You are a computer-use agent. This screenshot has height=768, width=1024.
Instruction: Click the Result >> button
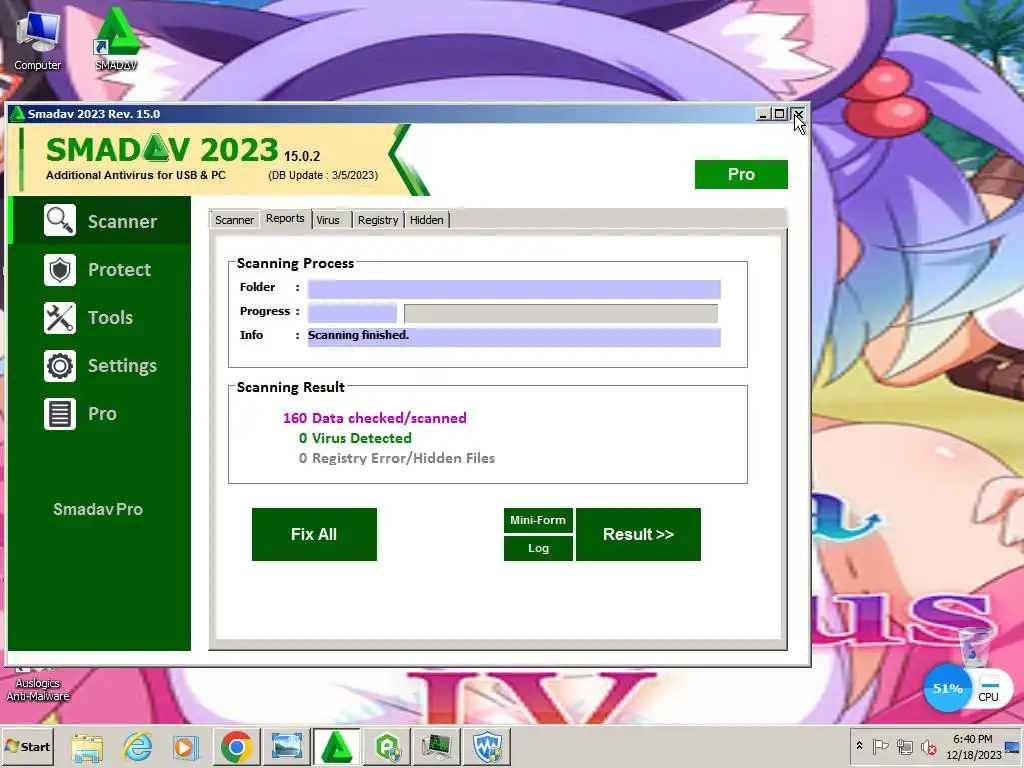tap(638, 534)
